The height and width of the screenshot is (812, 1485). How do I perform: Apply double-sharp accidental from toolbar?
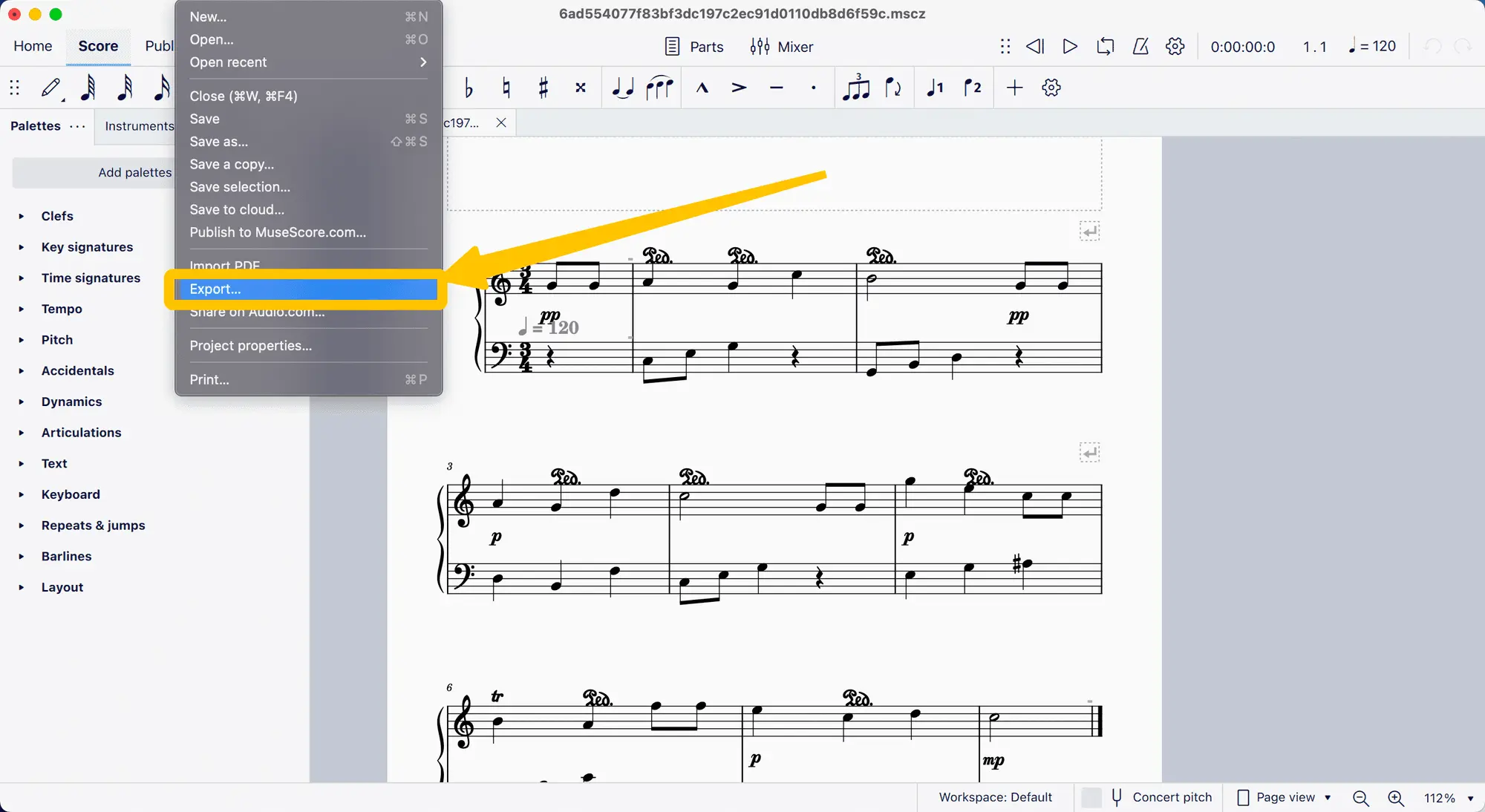(581, 88)
